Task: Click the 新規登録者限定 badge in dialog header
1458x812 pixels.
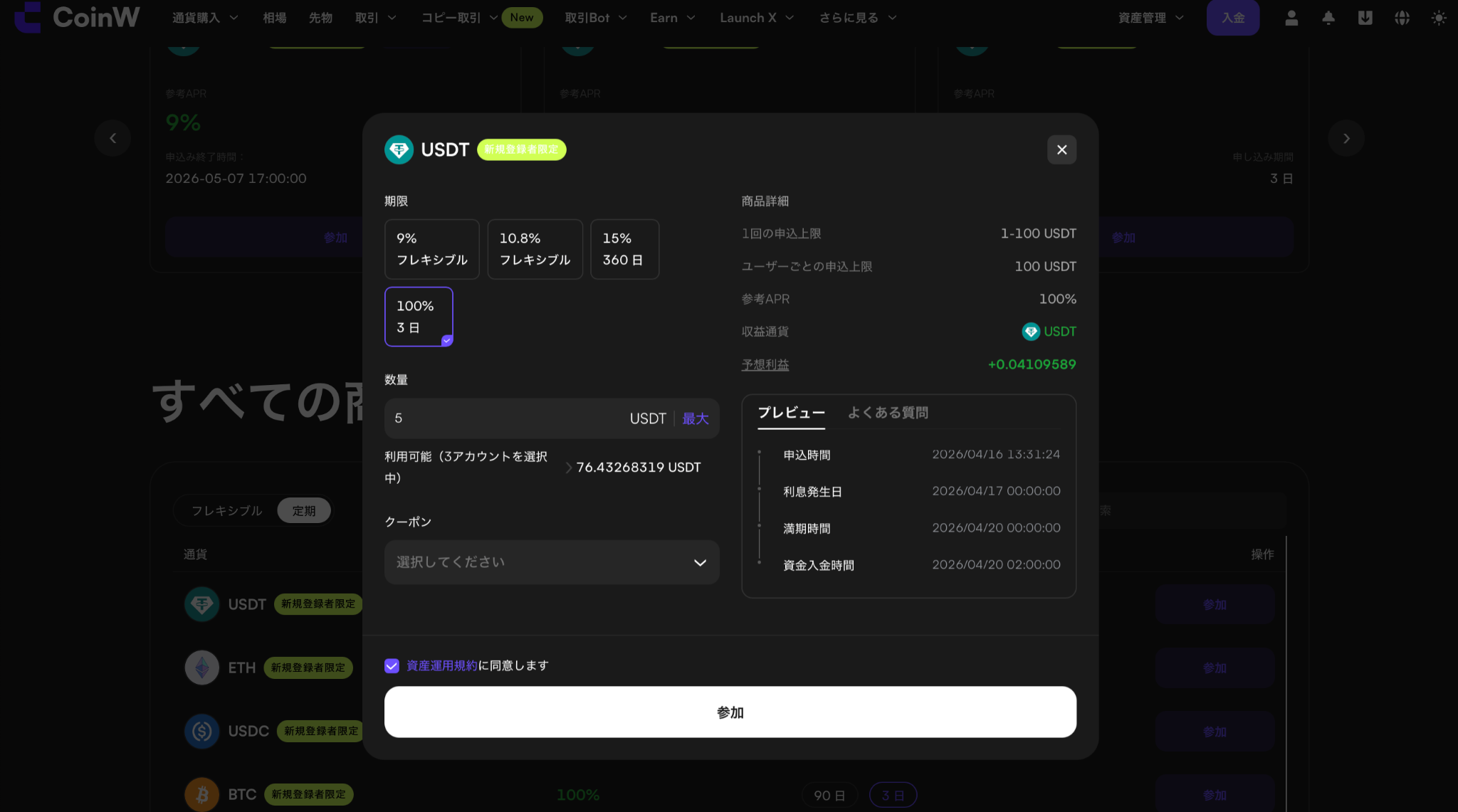Action: click(x=522, y=149)
